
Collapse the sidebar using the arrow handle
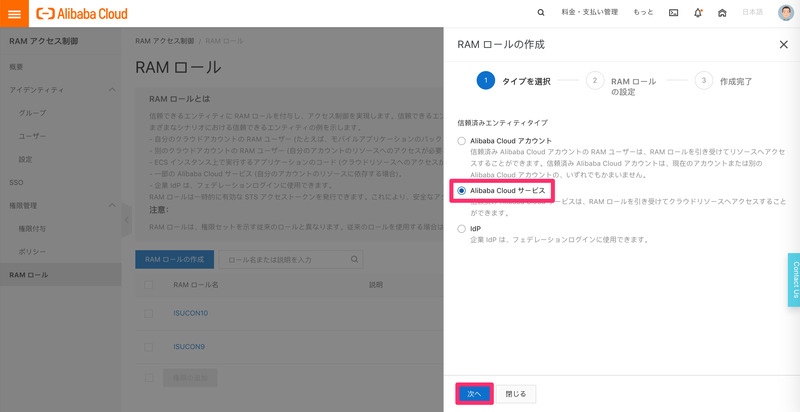tap(127, 220)
